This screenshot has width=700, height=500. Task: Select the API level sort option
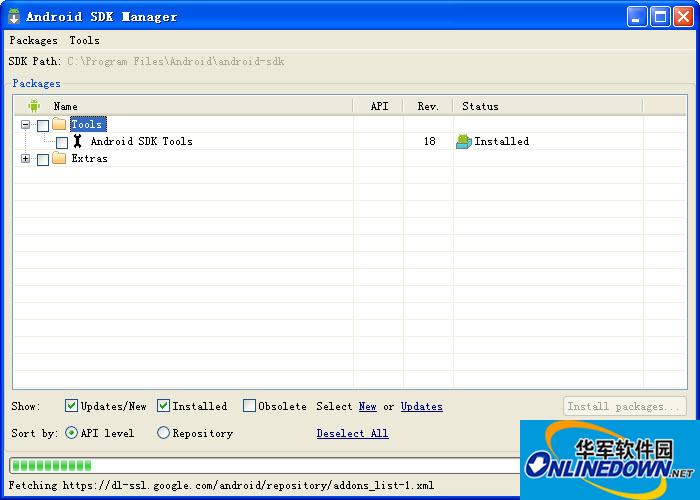(x=71, y=433)
